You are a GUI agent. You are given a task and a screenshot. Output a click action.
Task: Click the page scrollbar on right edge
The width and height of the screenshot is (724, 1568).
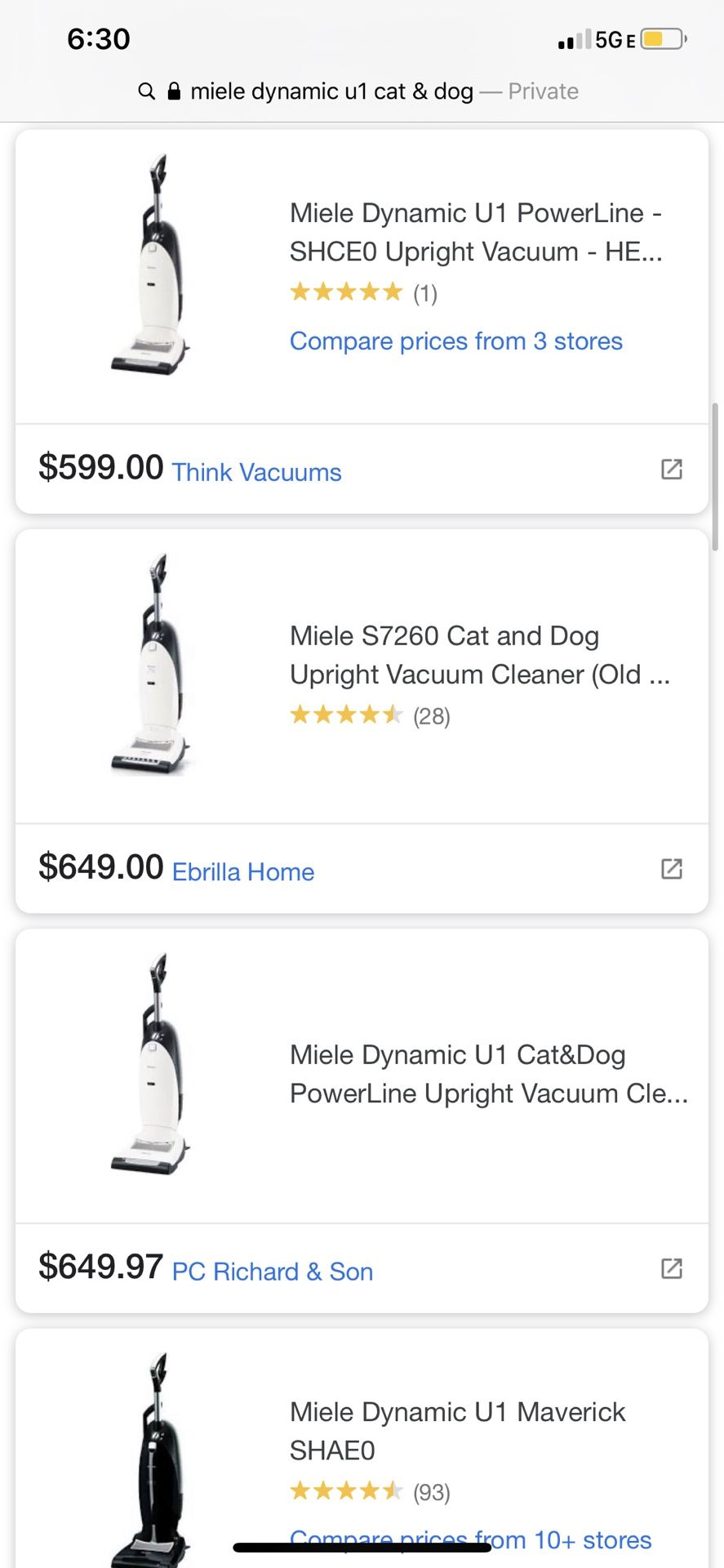715,477
